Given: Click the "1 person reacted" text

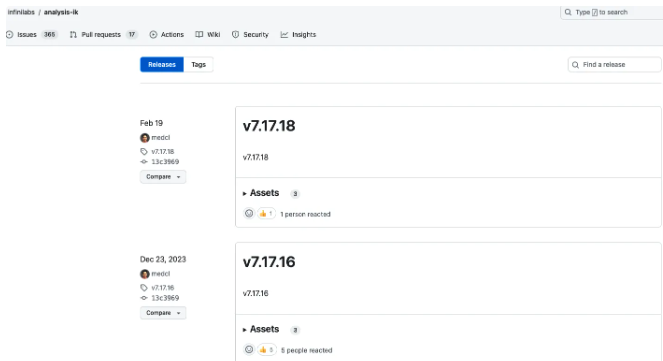Looking at the screenshot, I should pyautogui.click(x=305, y=214).
